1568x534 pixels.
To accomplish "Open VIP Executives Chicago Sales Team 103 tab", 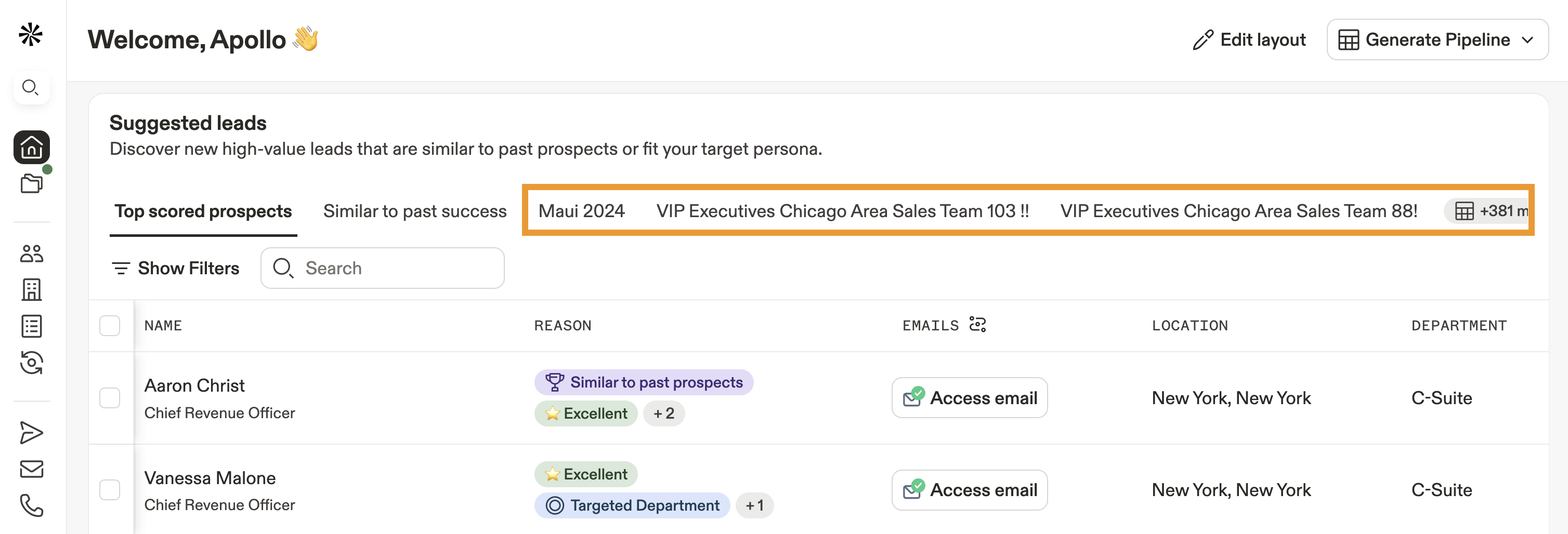I will tap(842, 211).
